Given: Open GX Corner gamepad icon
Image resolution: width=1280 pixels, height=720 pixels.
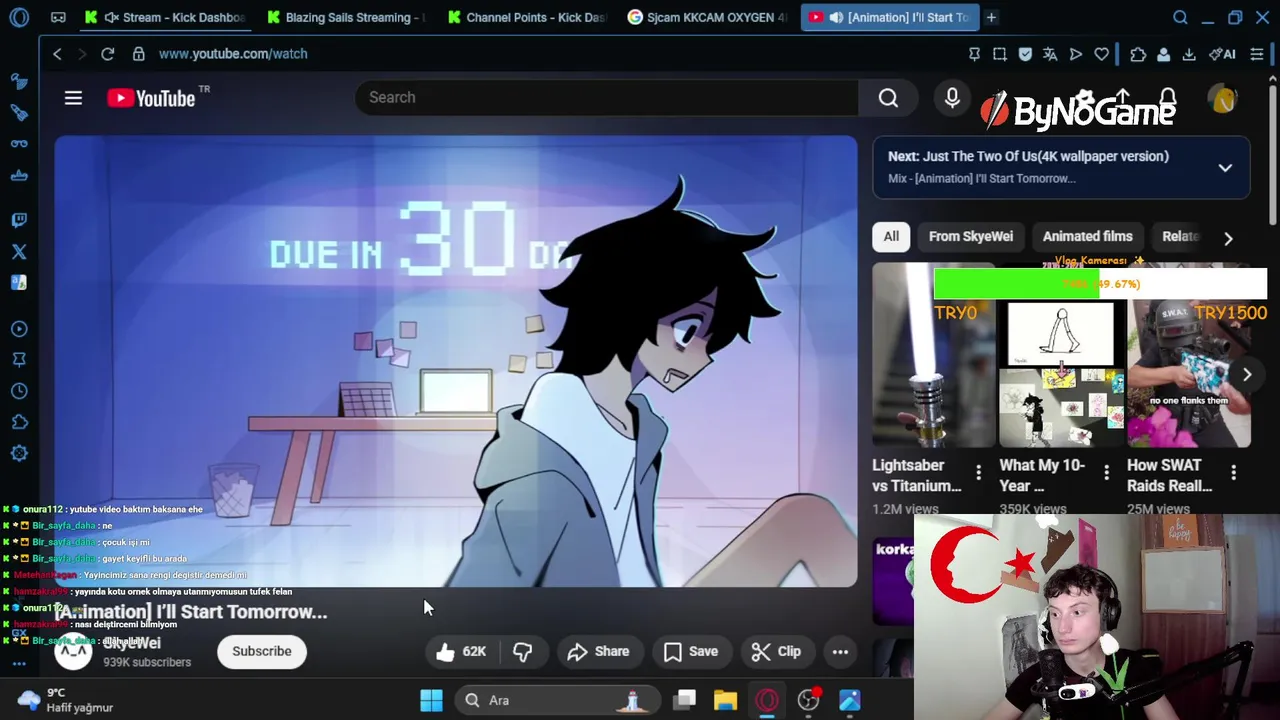Looking at the screenshot, I should (58, 17).
